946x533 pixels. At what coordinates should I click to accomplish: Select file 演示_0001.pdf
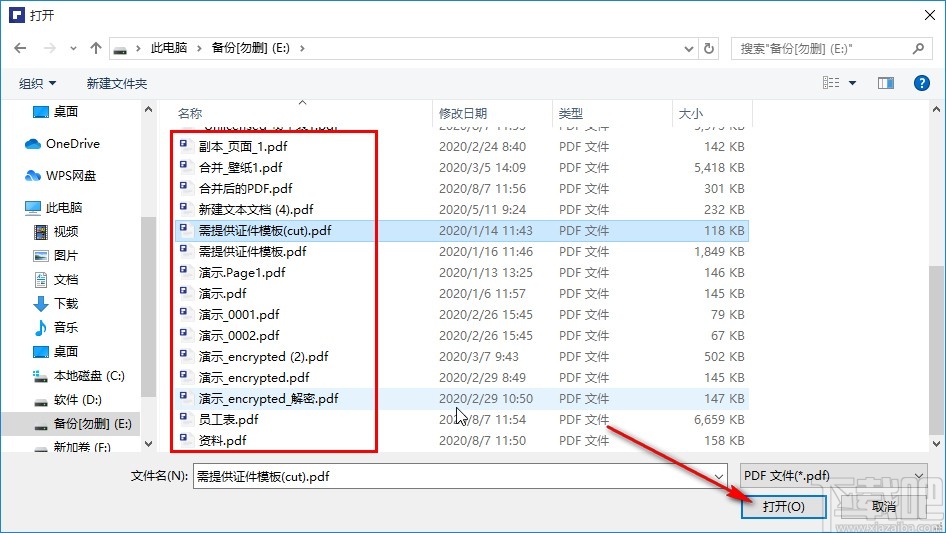239,315
